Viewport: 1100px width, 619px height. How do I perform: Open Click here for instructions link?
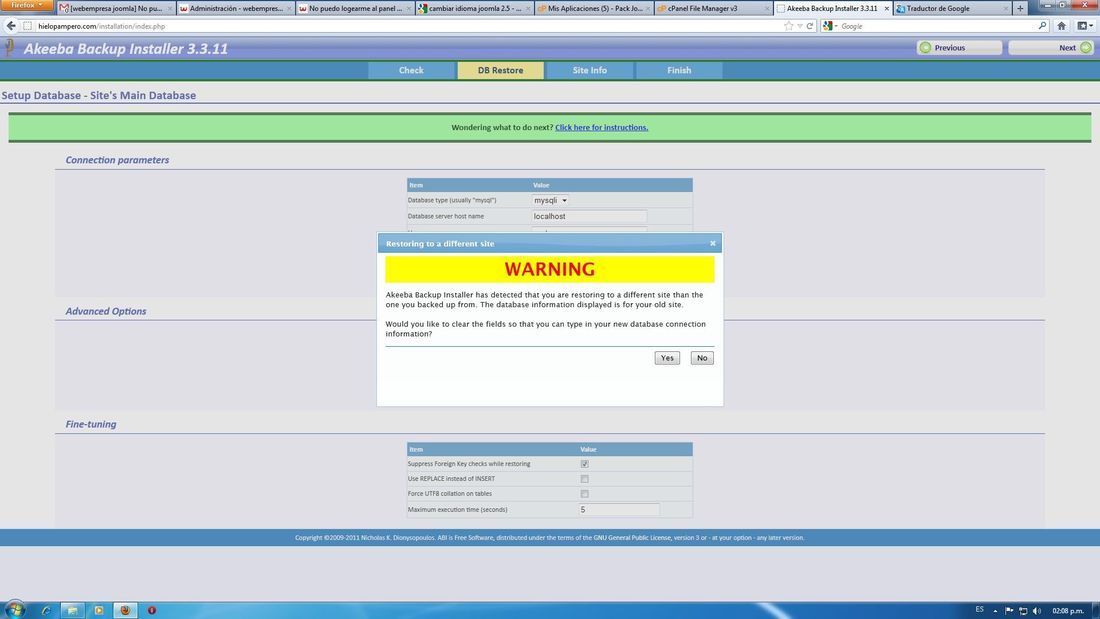[601, 128]
